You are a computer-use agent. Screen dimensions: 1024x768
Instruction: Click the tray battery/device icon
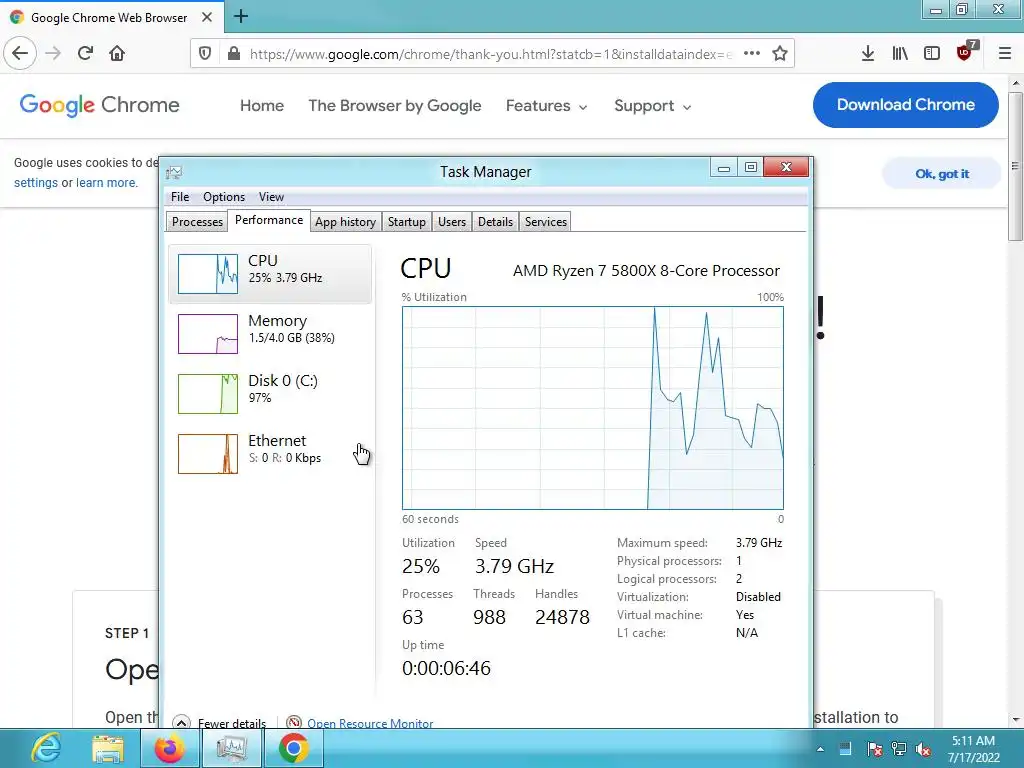click(x=845, y=749)
